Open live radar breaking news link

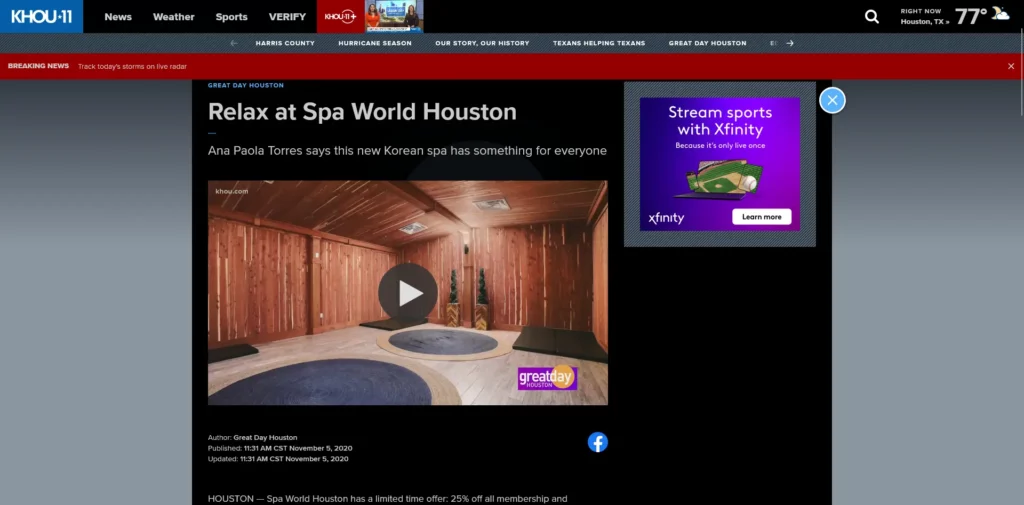(x=132, y=67)
